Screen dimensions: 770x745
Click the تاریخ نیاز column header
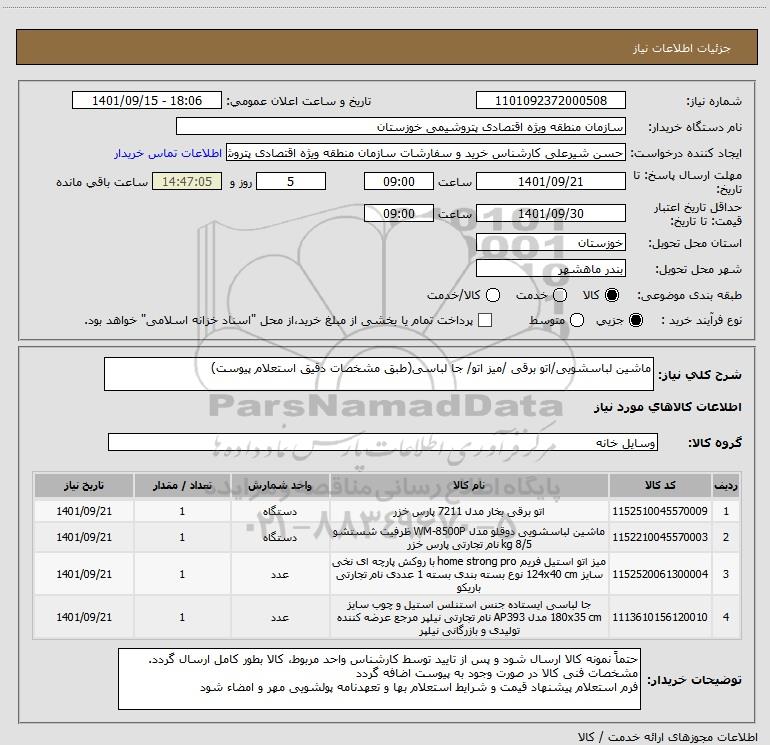pyautogui.click(x=84, y=486)
